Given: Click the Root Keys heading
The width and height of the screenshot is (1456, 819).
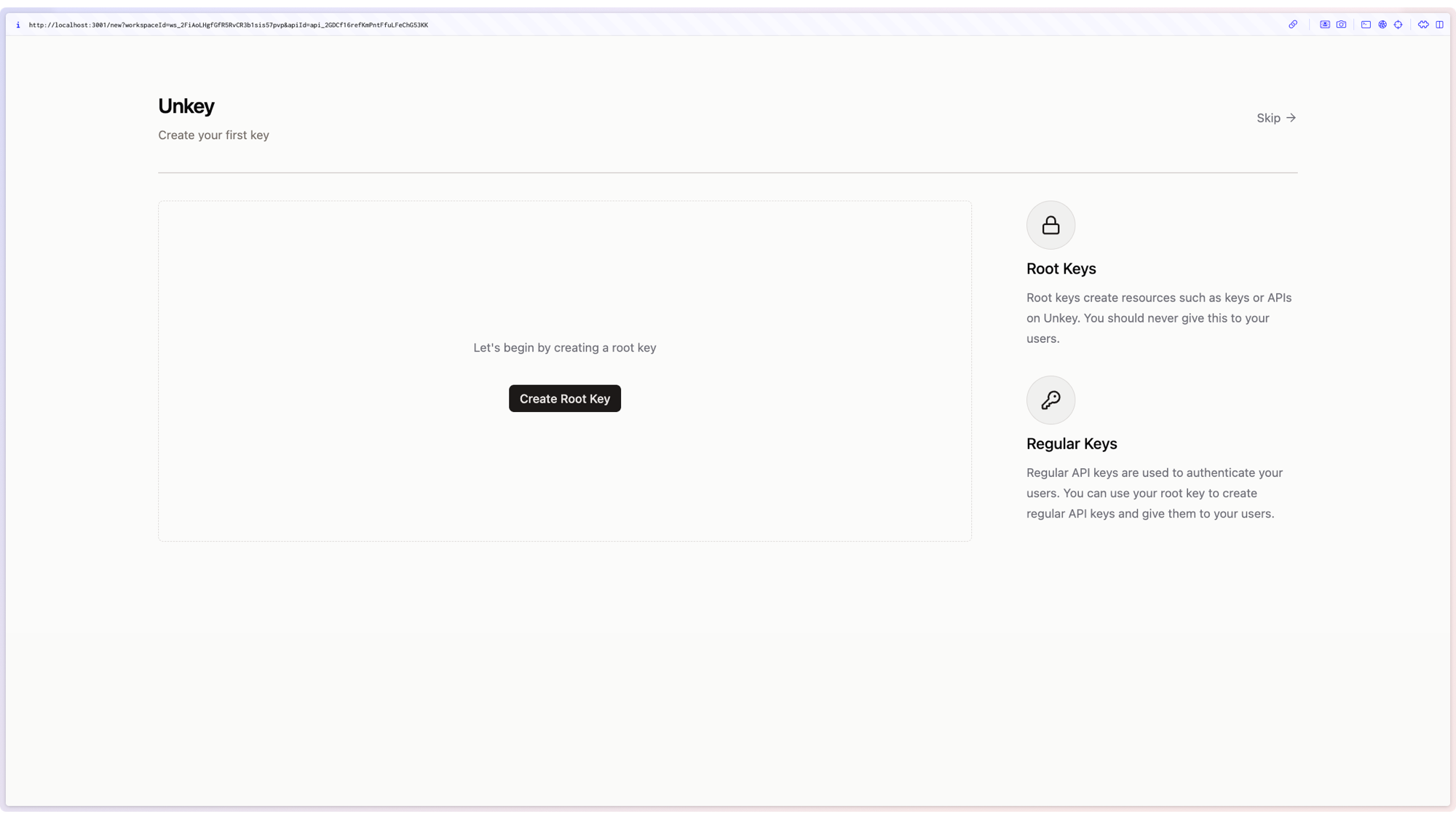Looking at the screenshot, I should [1061, 269].
